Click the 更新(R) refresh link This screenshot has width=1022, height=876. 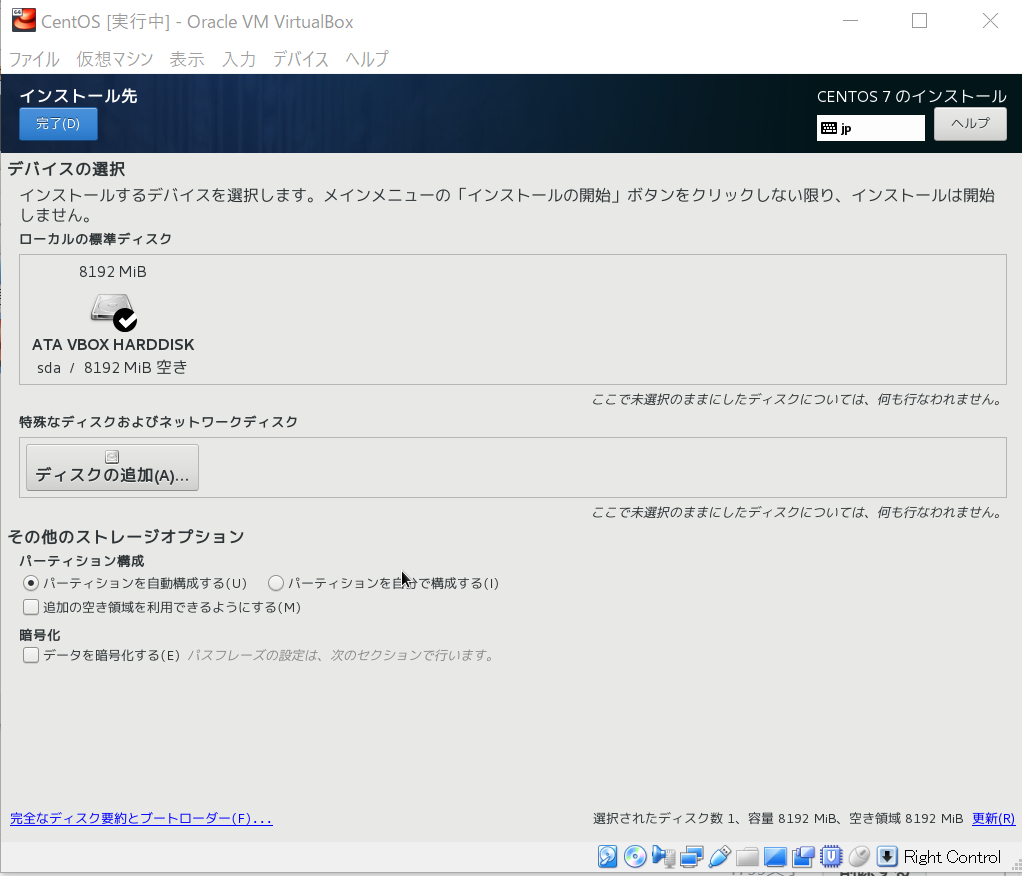[x=993, y=819]
